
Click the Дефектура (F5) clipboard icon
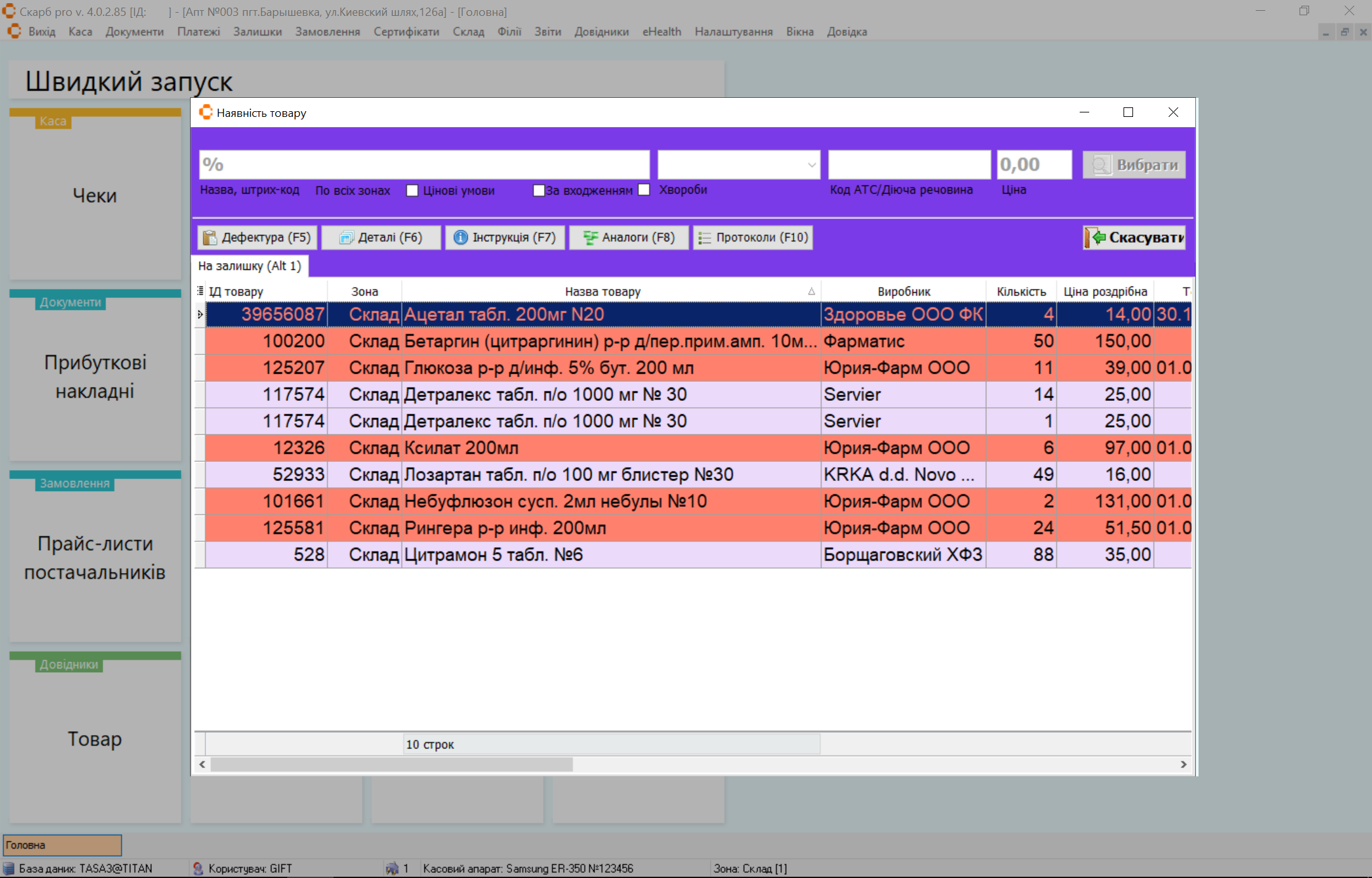(210, 237)
